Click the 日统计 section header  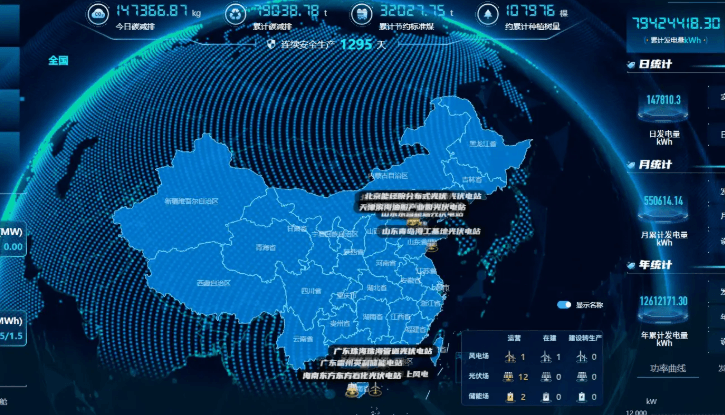655,64
